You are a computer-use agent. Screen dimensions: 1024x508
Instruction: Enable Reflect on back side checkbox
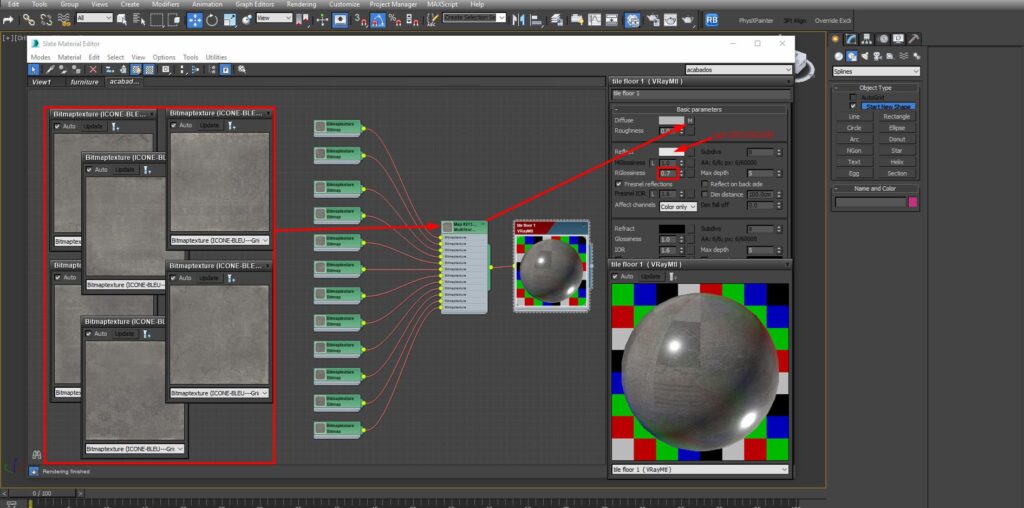coord(705,184)
